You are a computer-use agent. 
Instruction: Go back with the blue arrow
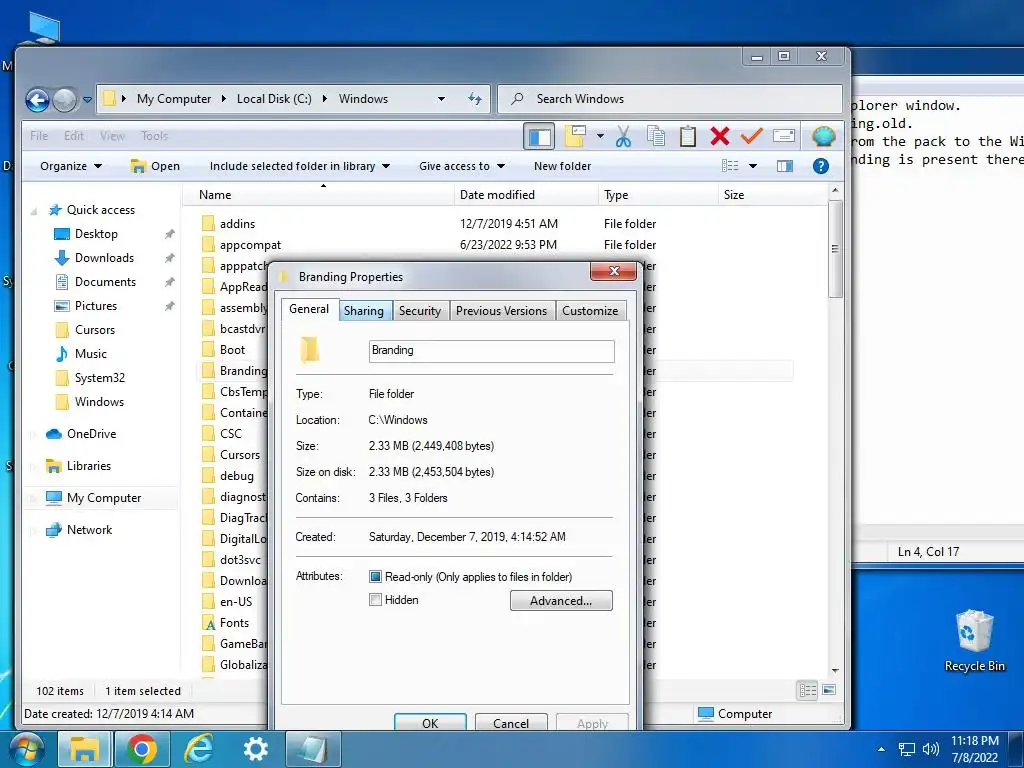click(37, 100)
